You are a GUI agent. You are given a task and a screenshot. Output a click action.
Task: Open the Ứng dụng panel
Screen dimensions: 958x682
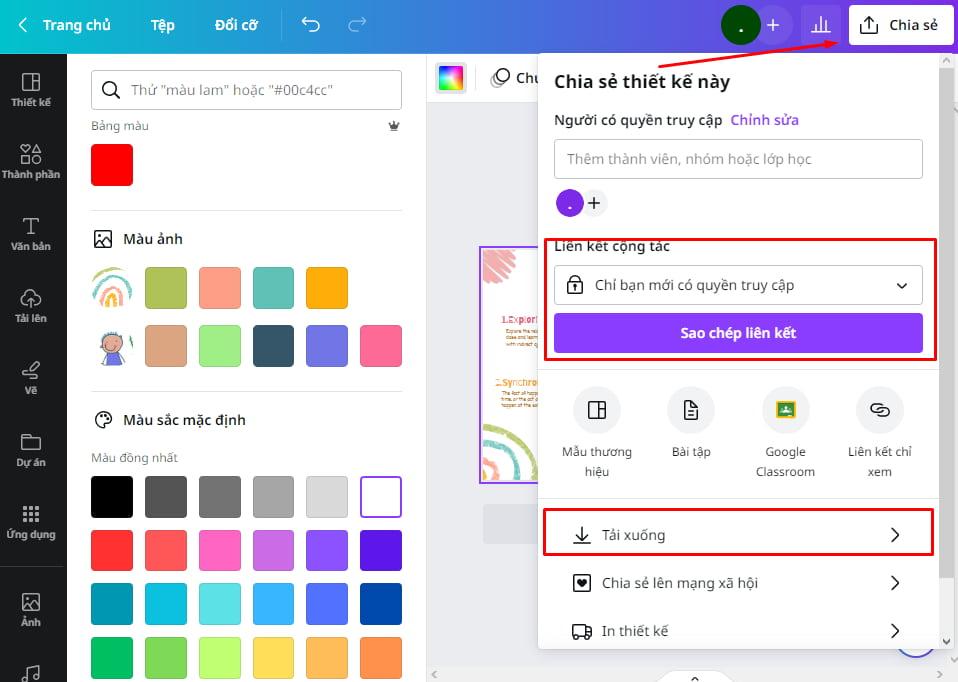pos(33,521)
